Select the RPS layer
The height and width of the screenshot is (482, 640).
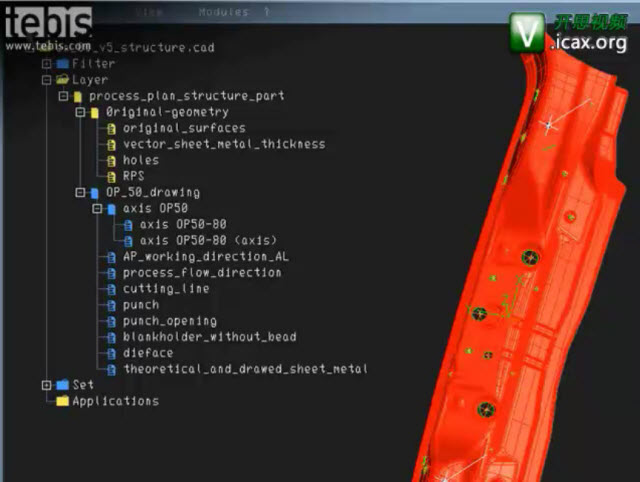pos(133,176)
